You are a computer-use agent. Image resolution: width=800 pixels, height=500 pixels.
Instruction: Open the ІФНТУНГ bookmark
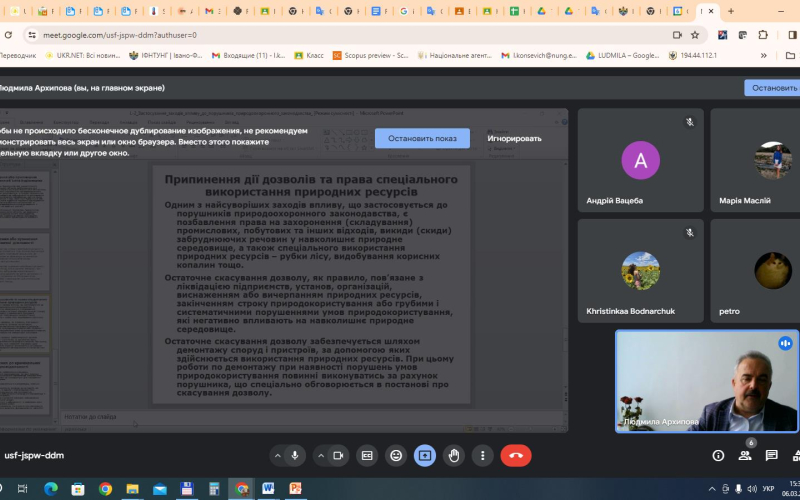coord(165,56)
